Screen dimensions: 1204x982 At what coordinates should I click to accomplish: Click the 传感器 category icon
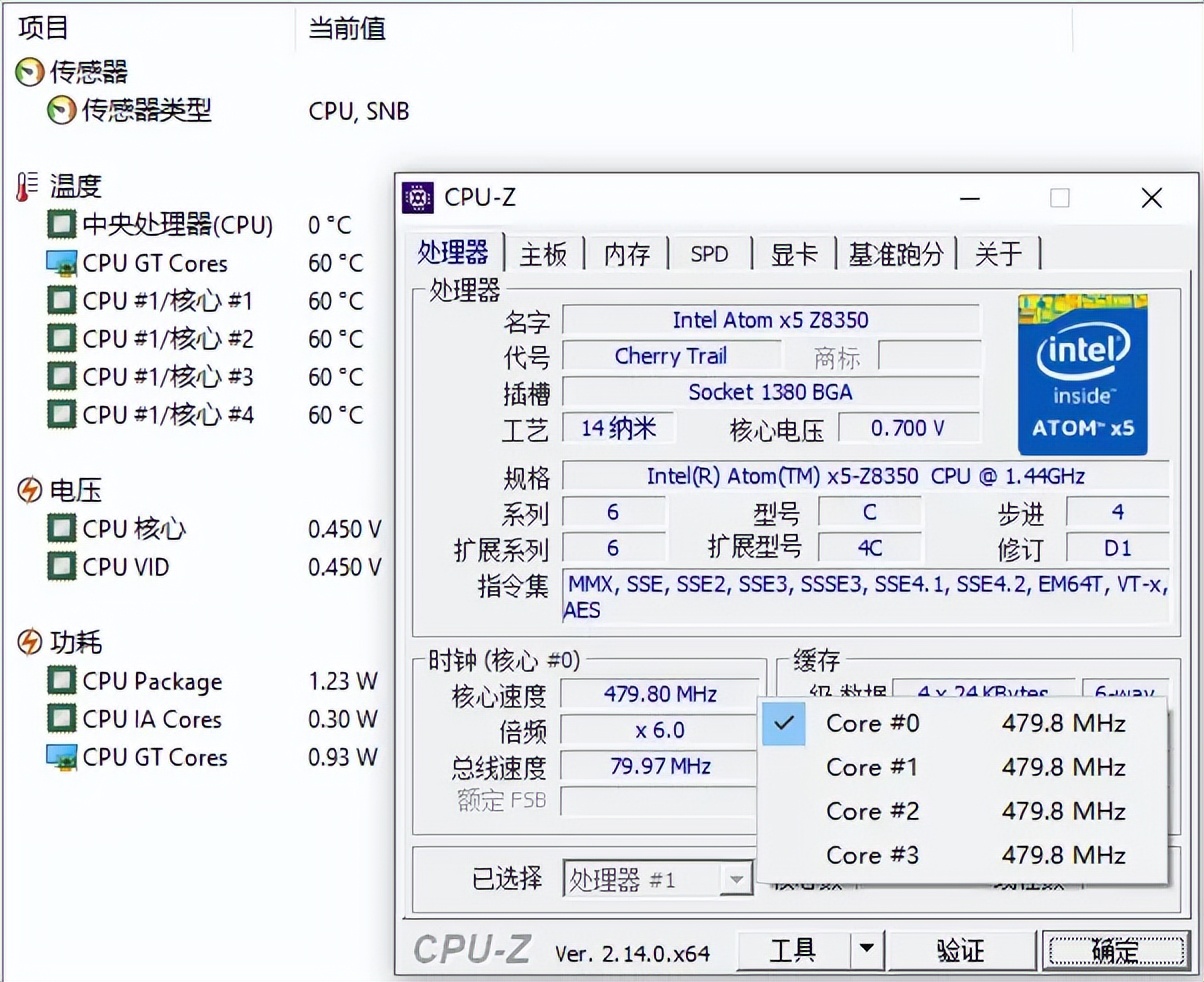click(30, 72)
